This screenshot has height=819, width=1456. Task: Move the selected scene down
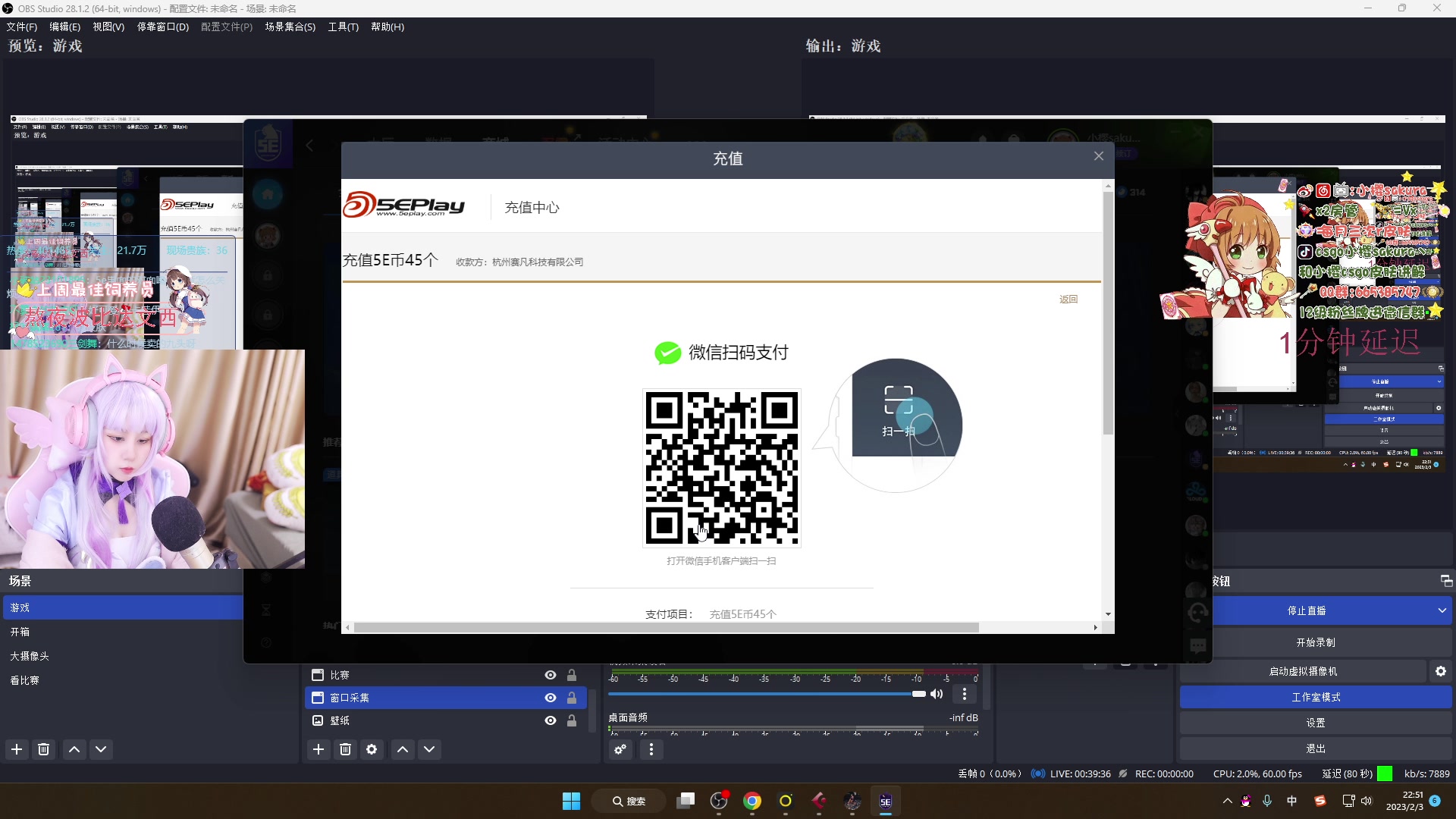101,749
